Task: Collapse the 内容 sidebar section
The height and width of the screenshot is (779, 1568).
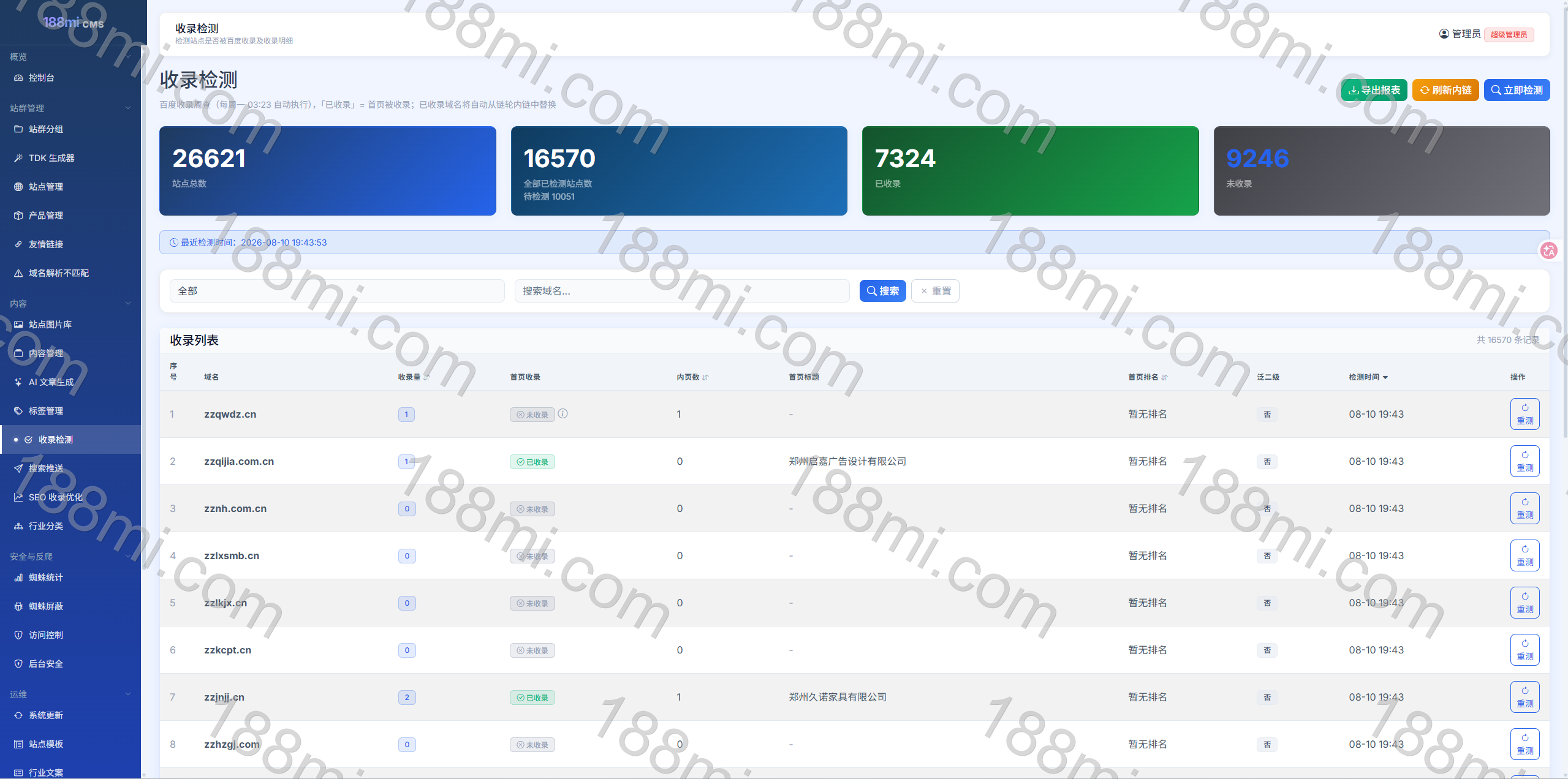Action: point(128,304)
